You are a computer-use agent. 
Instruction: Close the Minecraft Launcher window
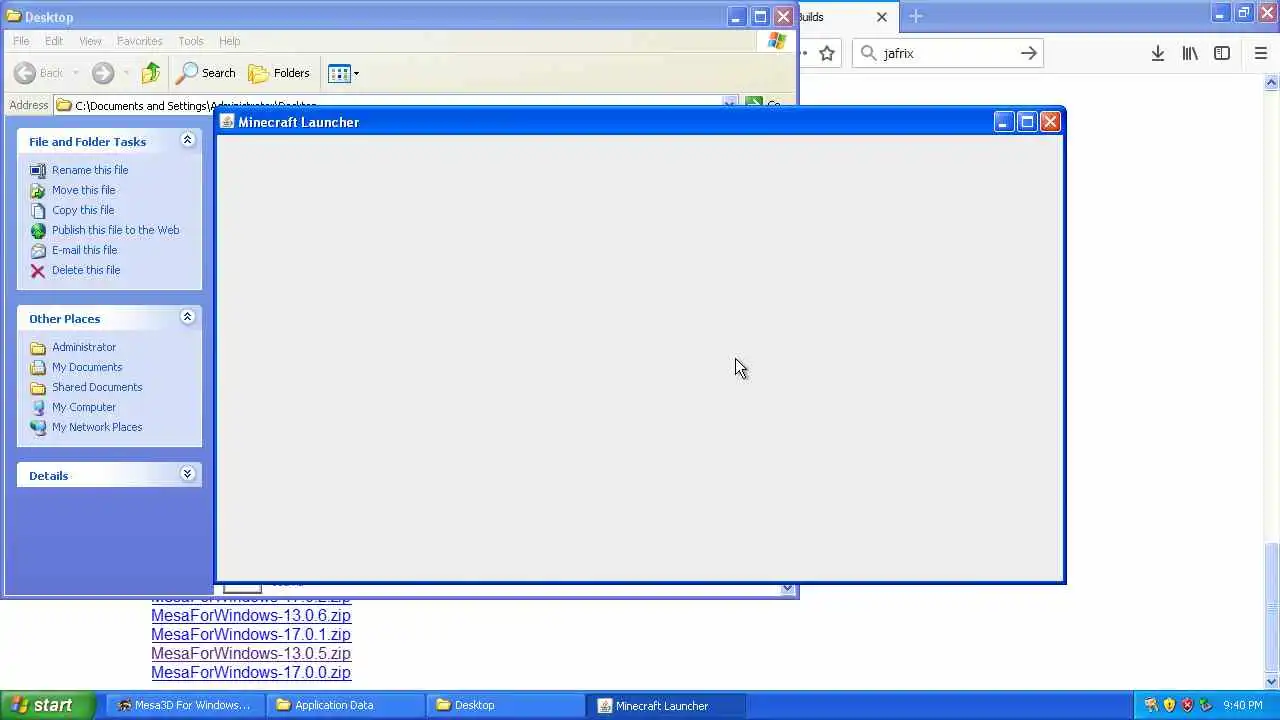pyautogui.click(x=1050, y=122)
